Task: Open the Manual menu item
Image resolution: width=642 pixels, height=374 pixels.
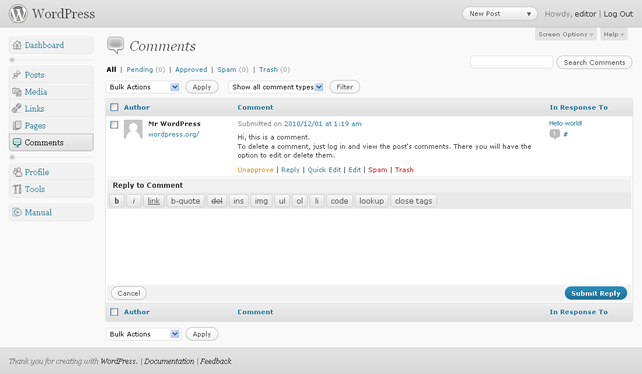Action: click(51, 212)
